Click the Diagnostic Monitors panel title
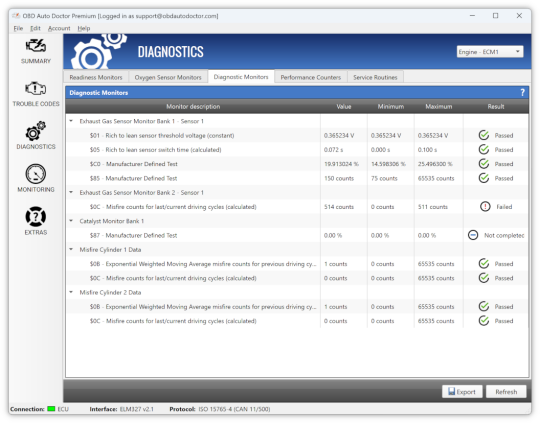The height and width of the screenshot is (423, 540). [x=98, y=92]
